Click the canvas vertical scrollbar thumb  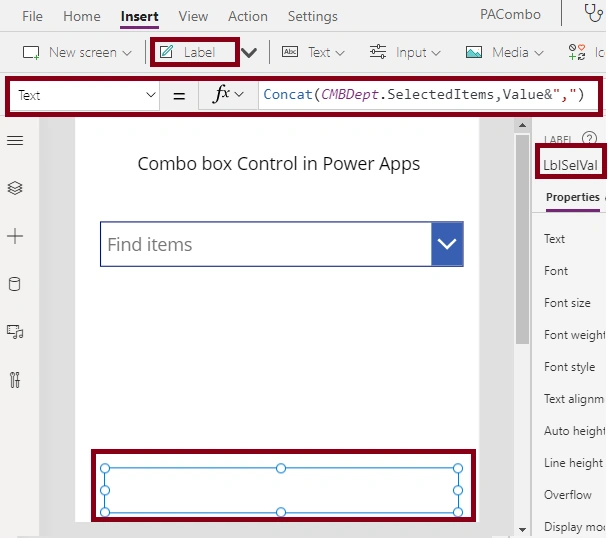click(x=522, y=239)
